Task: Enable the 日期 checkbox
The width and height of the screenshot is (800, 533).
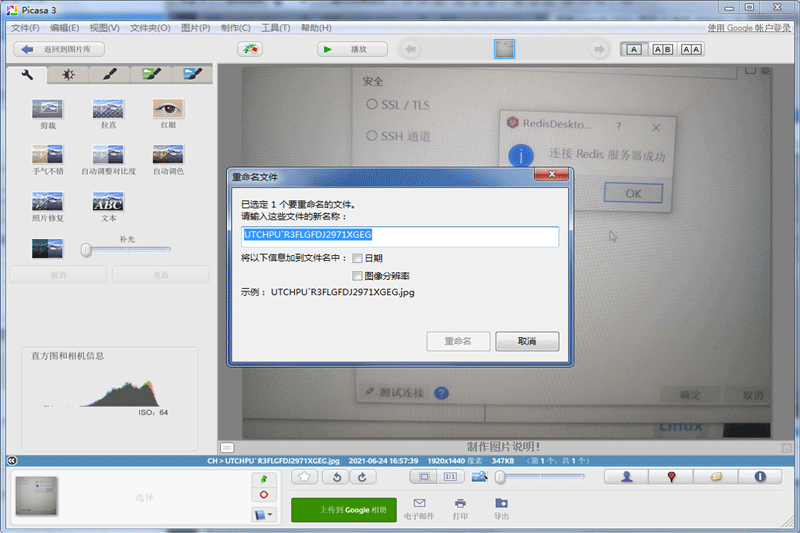Action: pos(357,258)
